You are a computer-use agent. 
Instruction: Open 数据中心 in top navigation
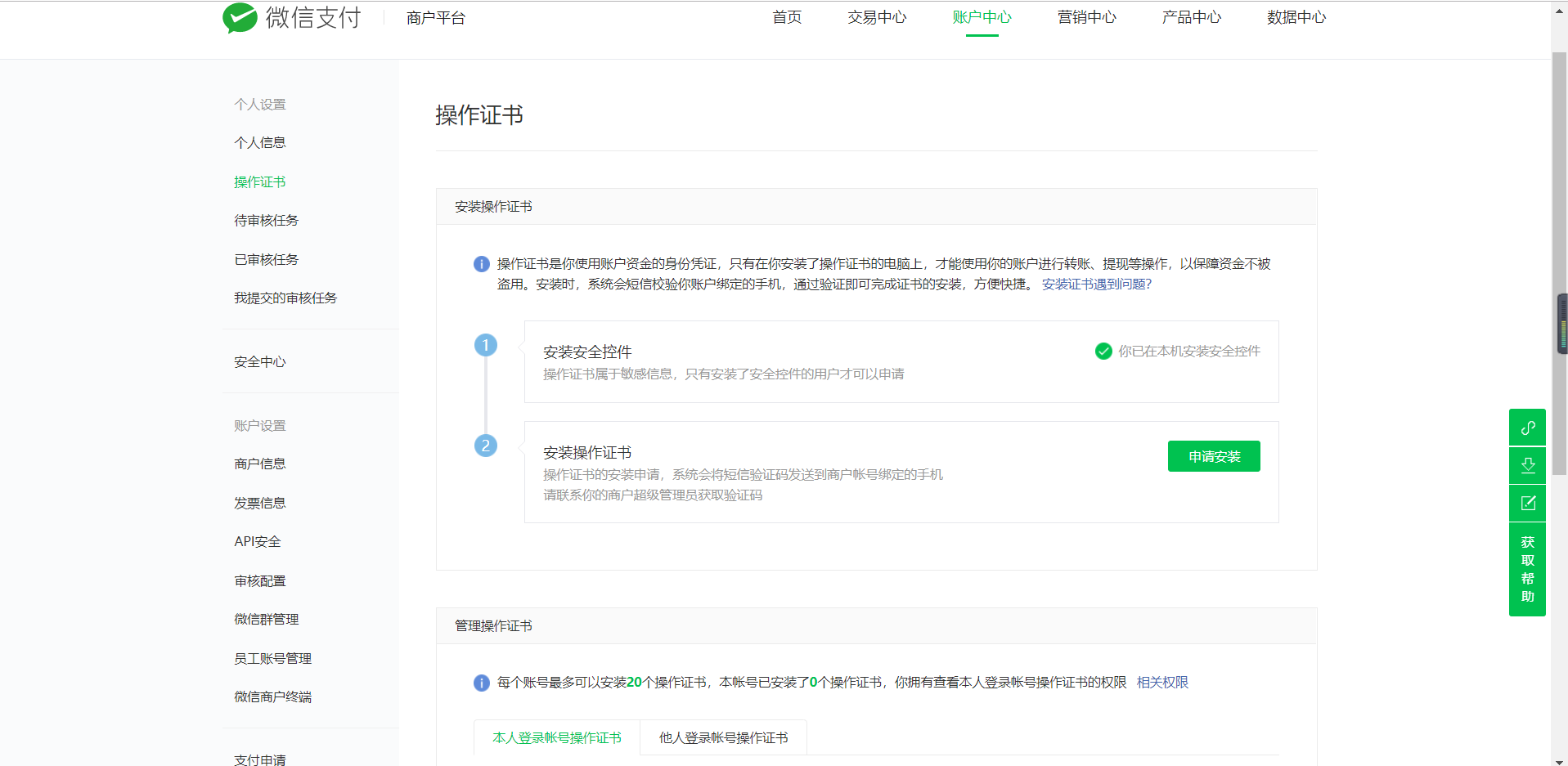click(x=1296, y=17)
